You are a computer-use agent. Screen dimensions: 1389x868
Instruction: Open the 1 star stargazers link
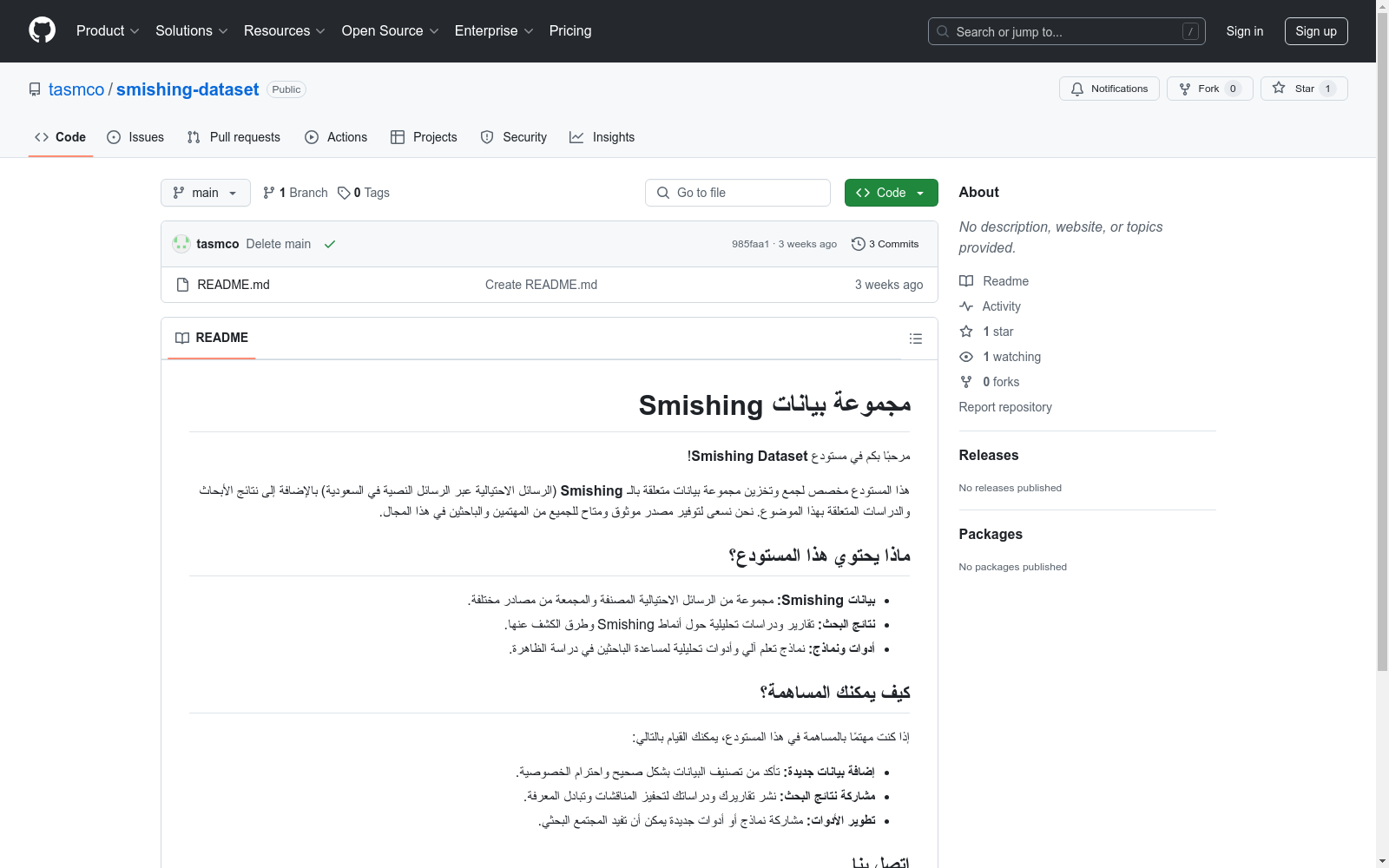[986, 332]
